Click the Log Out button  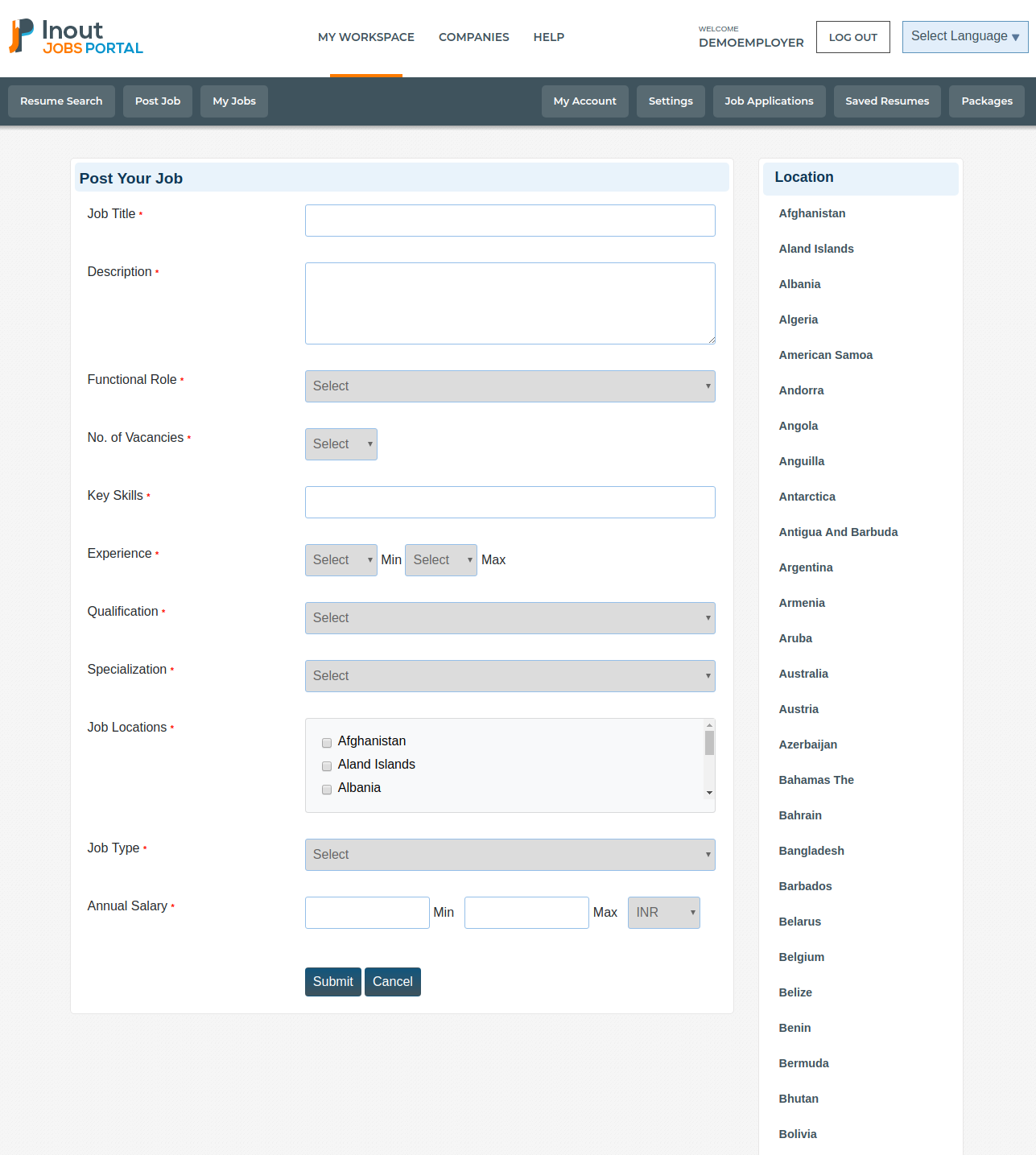852,36
